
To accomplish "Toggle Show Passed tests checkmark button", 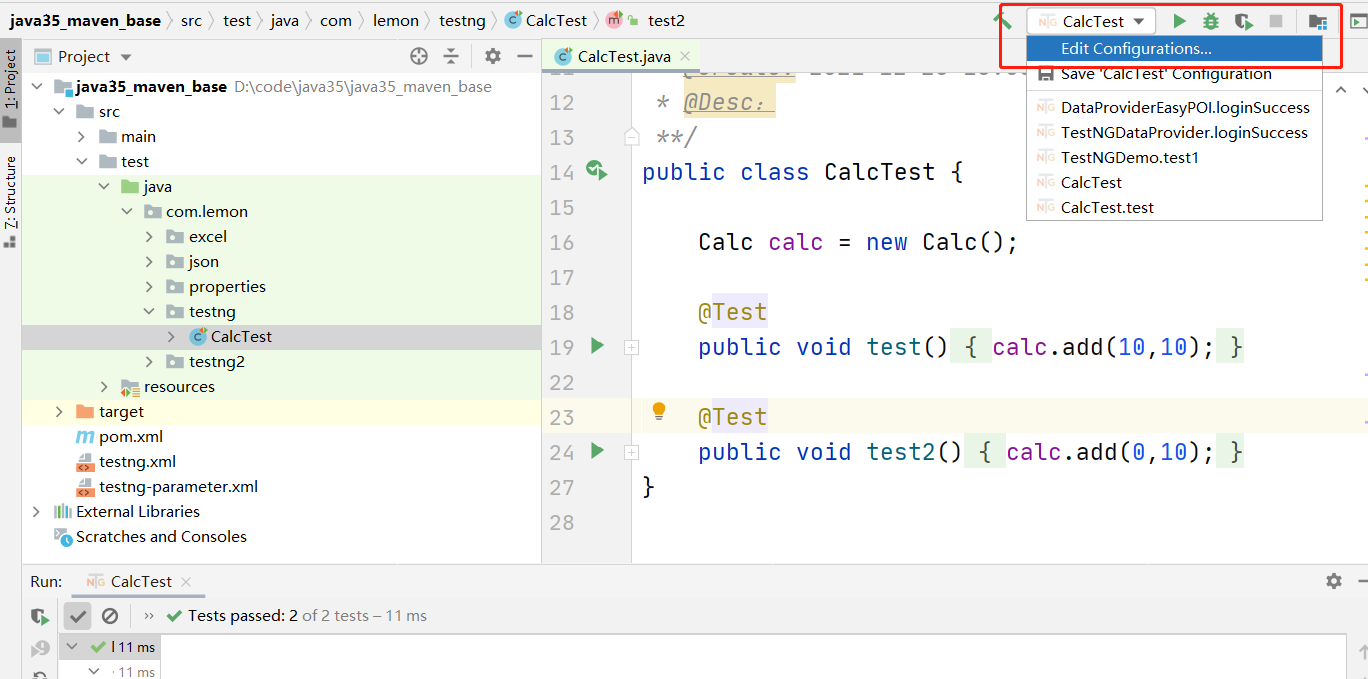I will (78, 616).
